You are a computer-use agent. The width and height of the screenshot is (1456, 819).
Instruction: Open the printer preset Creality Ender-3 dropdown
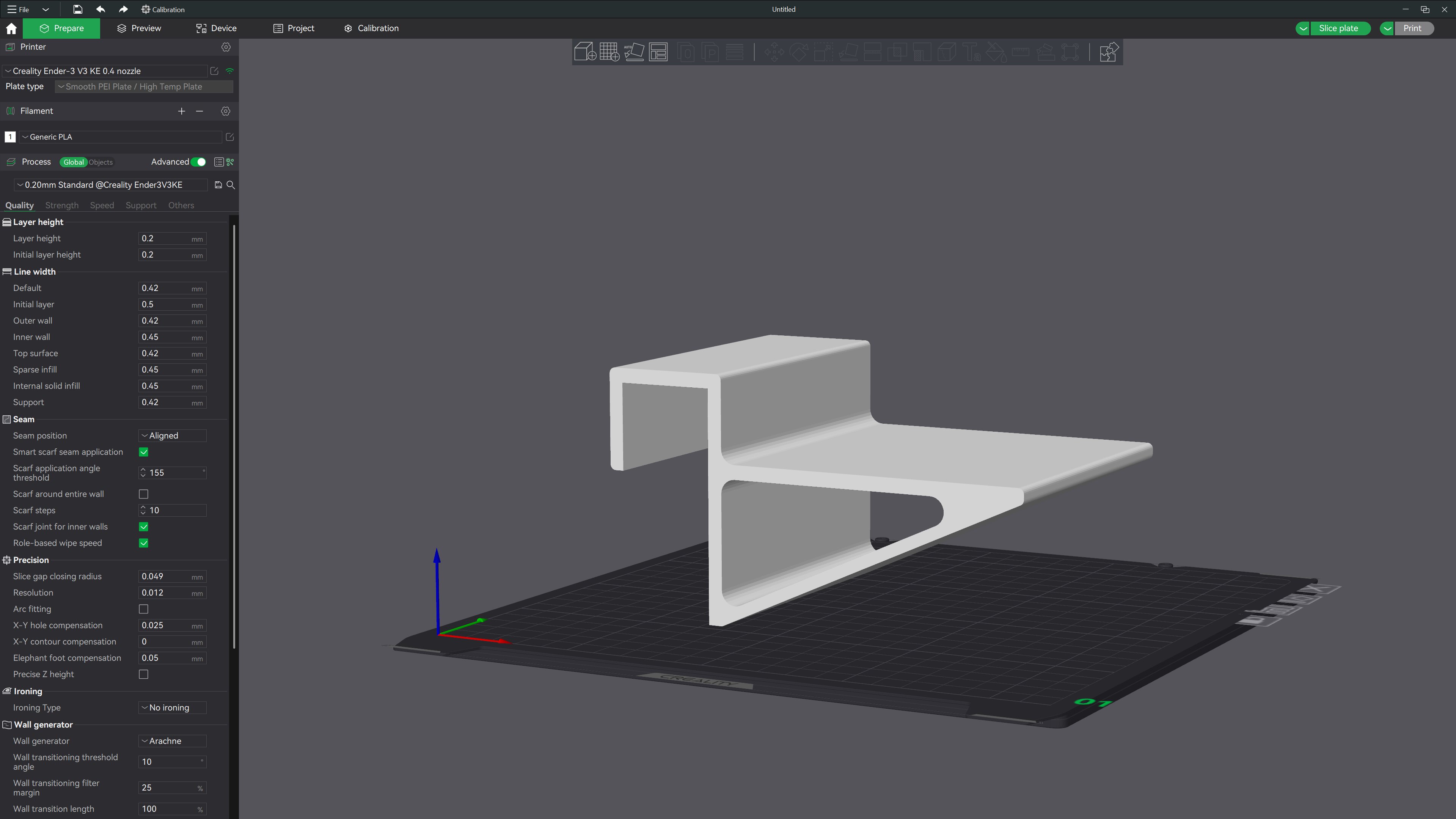105,71
